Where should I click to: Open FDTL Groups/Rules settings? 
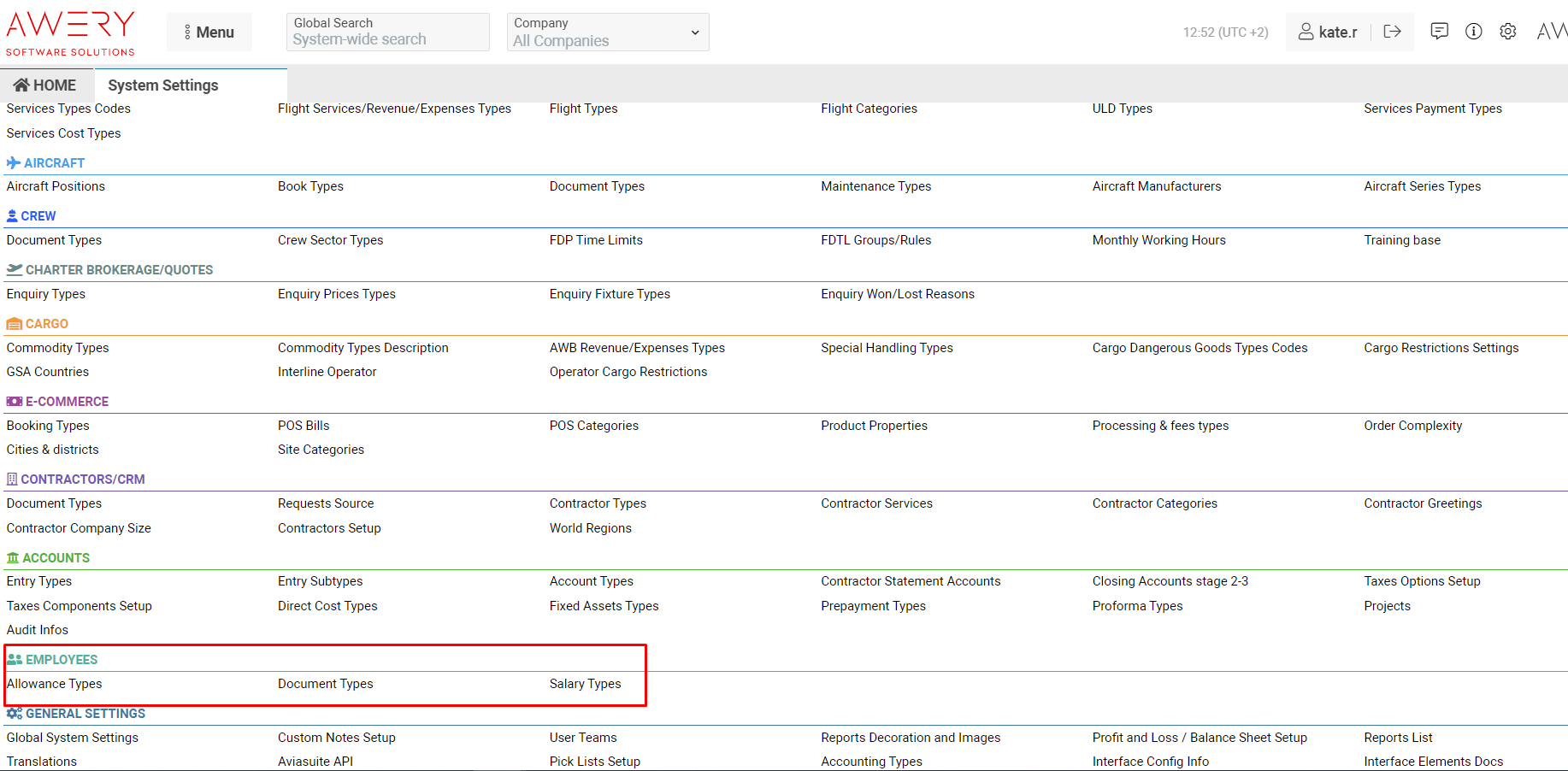(x=875, y=240)
